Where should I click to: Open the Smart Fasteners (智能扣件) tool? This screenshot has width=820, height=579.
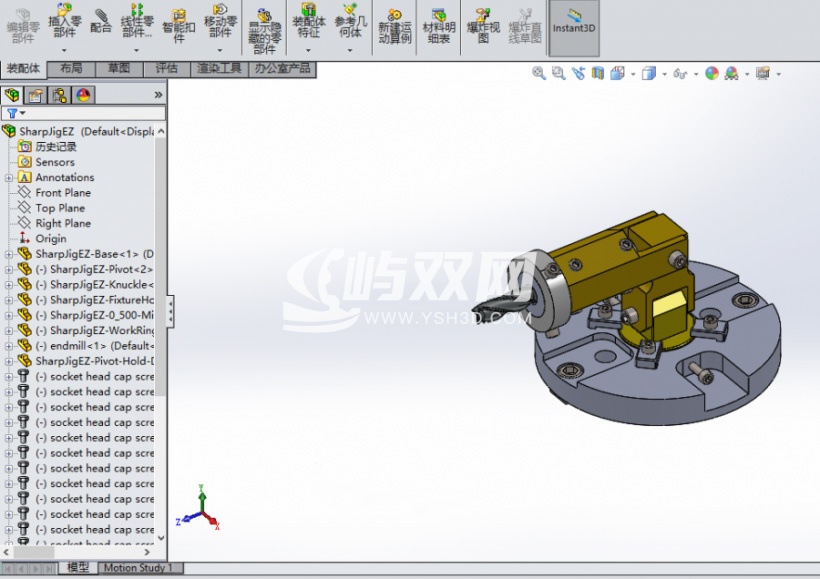(178, 25)
